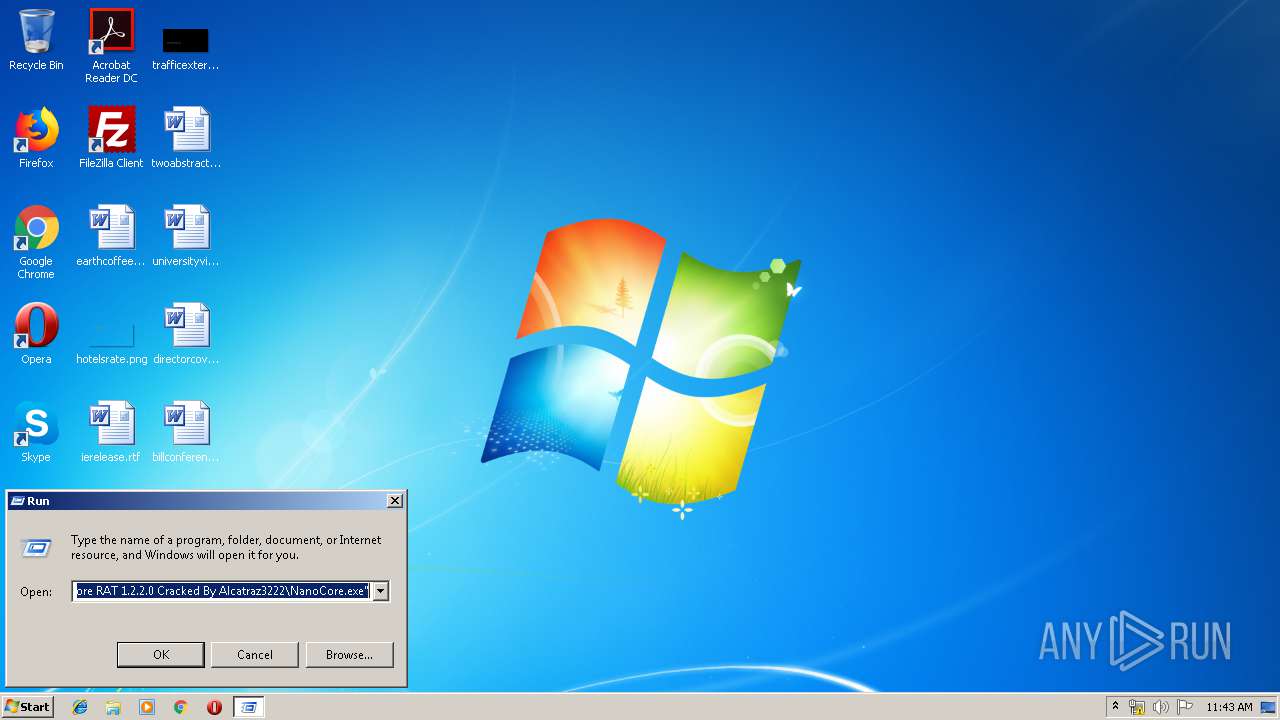The width and height of the screenshot is (1280, 720).
Task: Click the taskbar clock showing 11:43 AM
Action: 1229,707
